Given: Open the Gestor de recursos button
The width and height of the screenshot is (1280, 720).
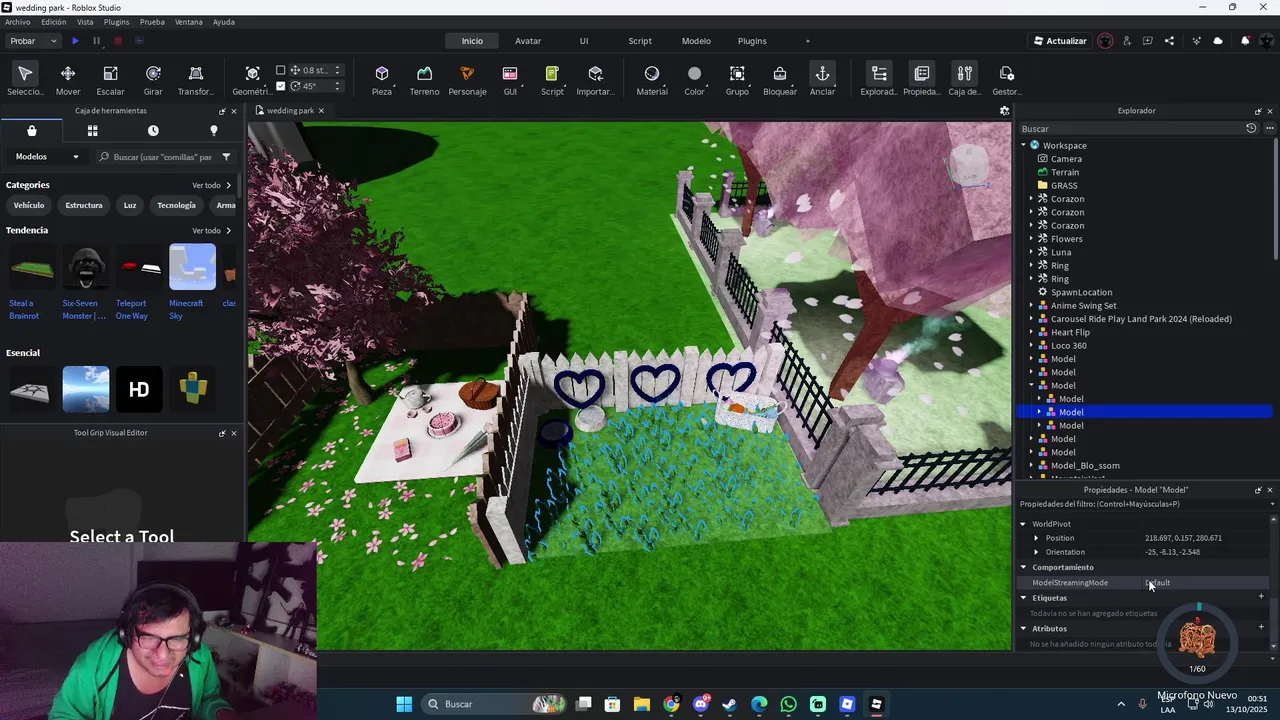Looking at the screenshot, I should point(1007,79).
